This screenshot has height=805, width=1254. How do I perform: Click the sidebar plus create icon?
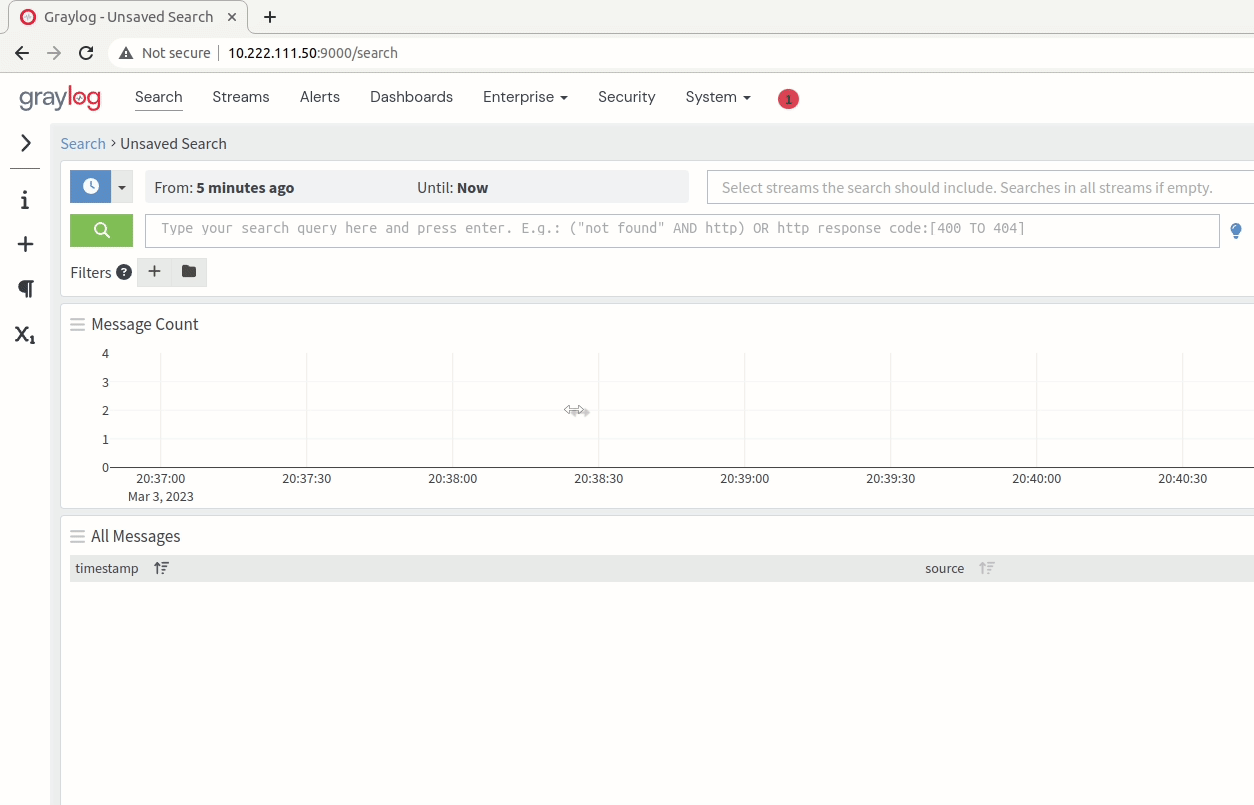(26, 244)
